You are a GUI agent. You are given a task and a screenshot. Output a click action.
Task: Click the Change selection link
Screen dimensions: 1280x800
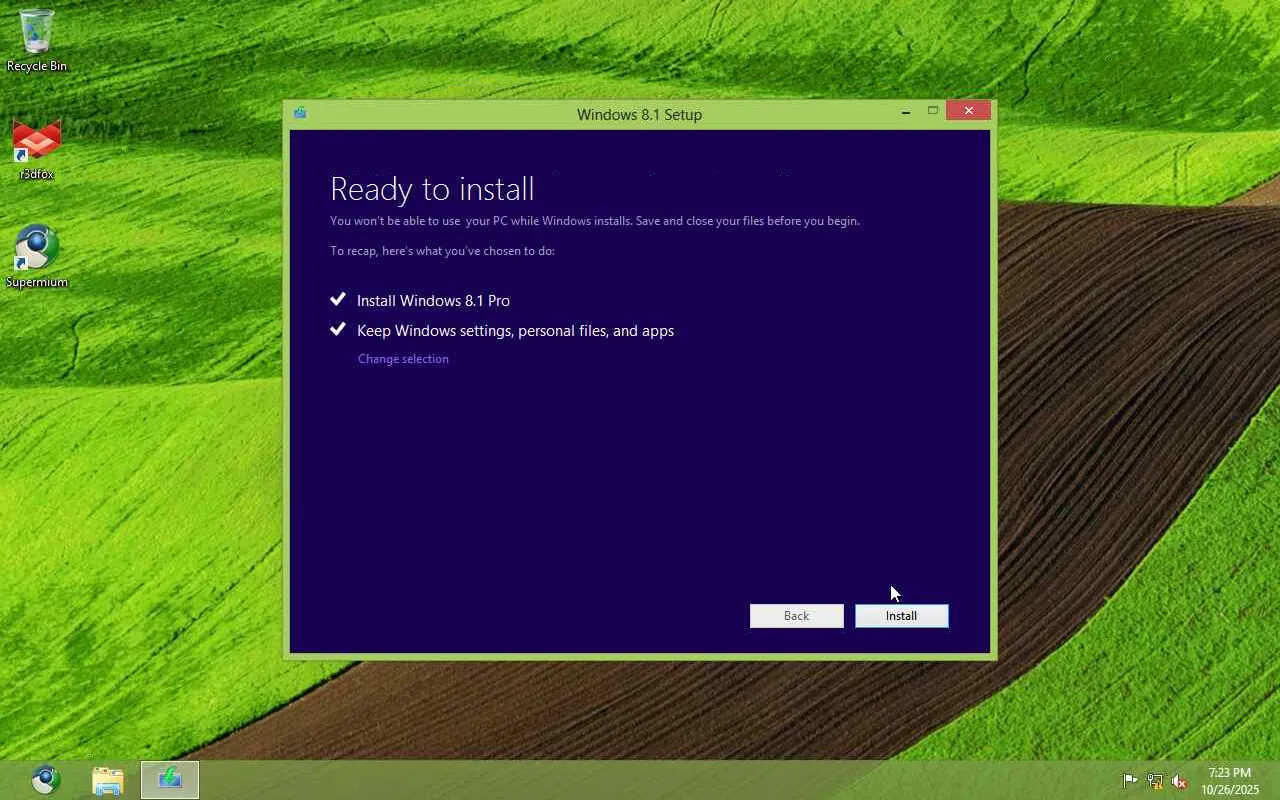coord(403,359)
